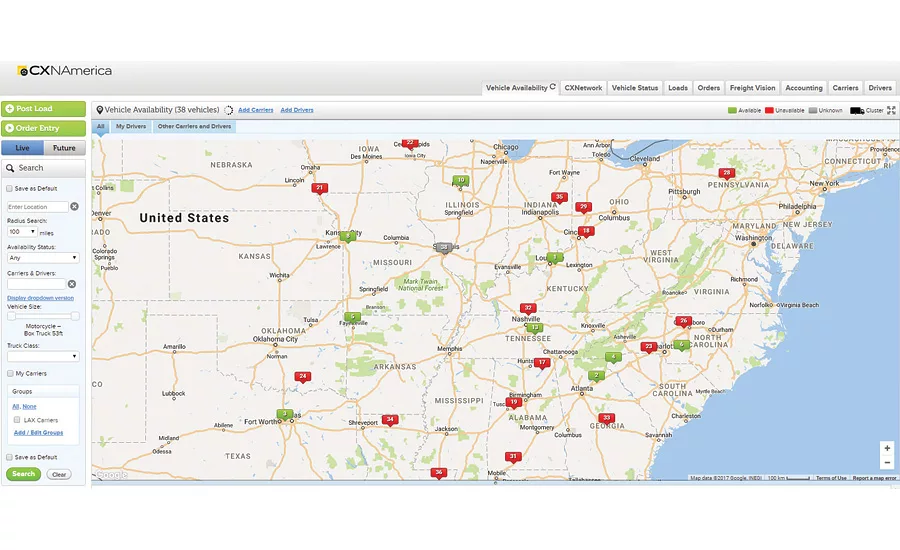900x550 pixels.
Task: Select red marker 29 in Ohio
Action: 583,207
